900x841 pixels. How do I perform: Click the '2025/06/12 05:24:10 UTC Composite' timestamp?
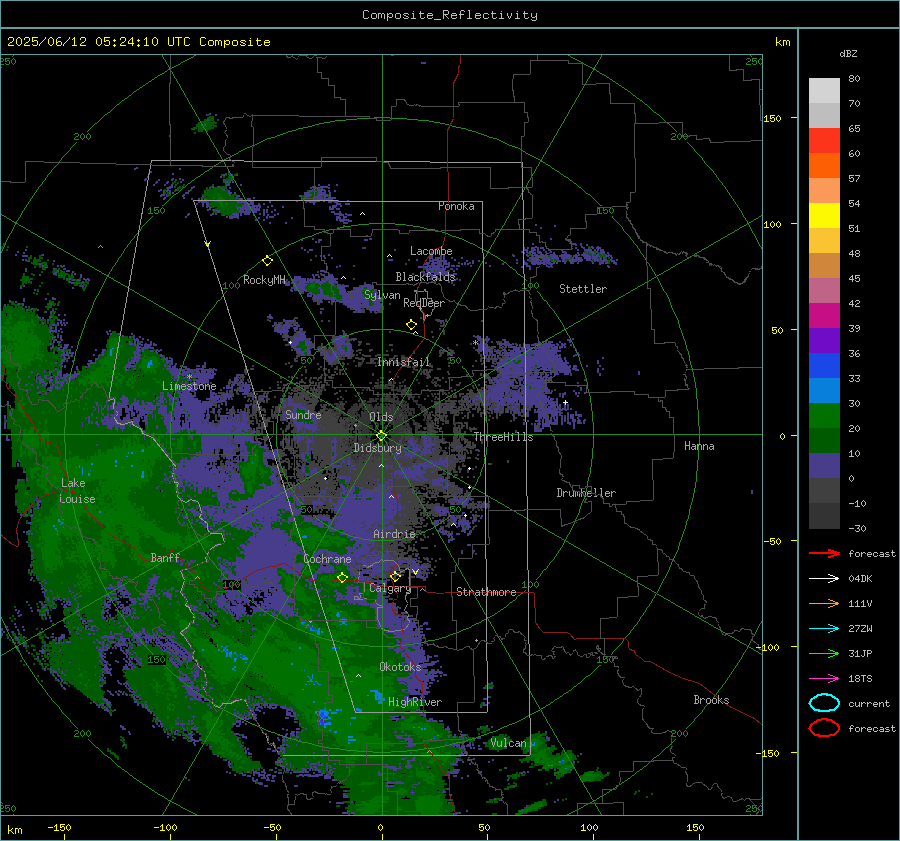tap(138, 42)
